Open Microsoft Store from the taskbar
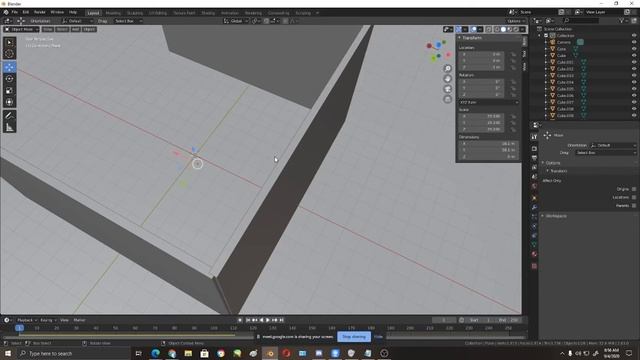Screen dimensions: 640x360 click(x=204, y=353)
